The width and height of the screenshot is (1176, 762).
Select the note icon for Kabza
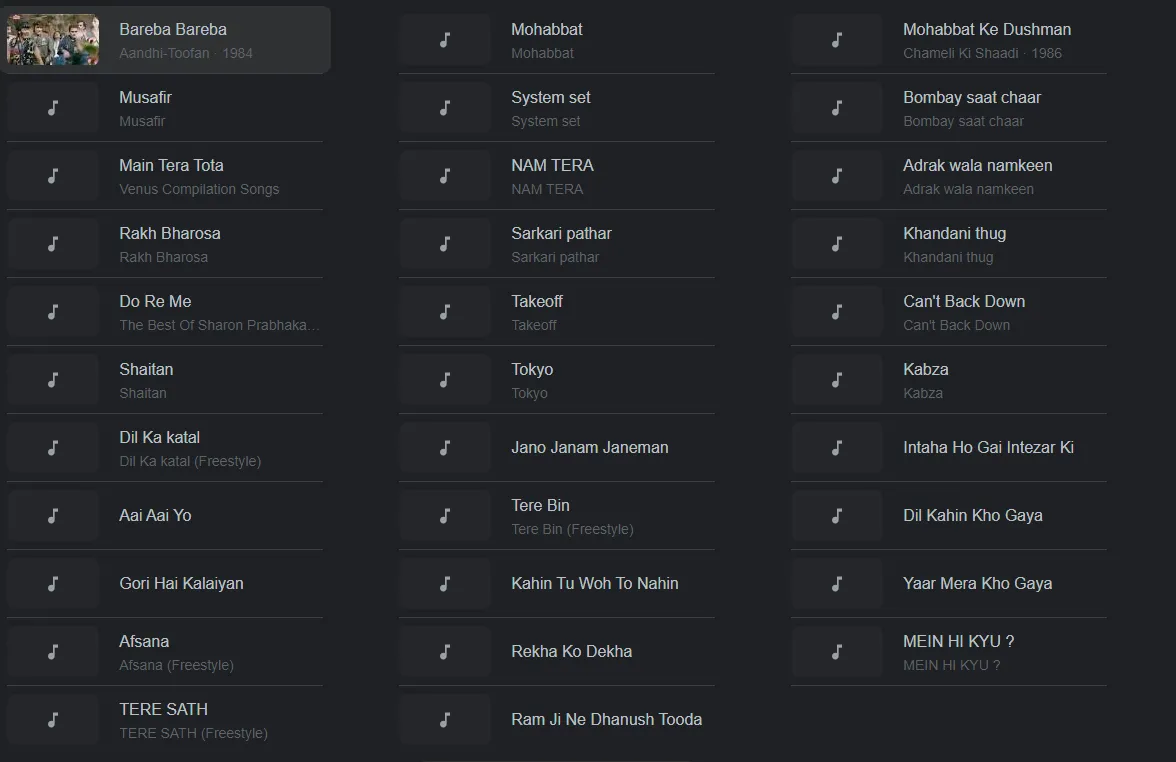click(837, 380)
